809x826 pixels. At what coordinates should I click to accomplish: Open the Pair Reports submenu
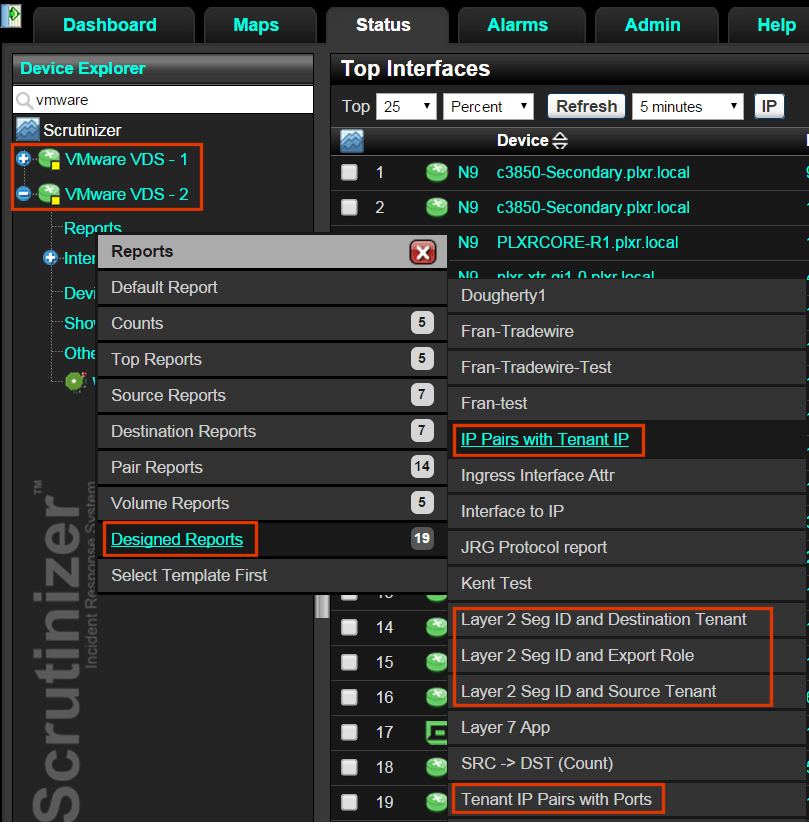[272, 467]
